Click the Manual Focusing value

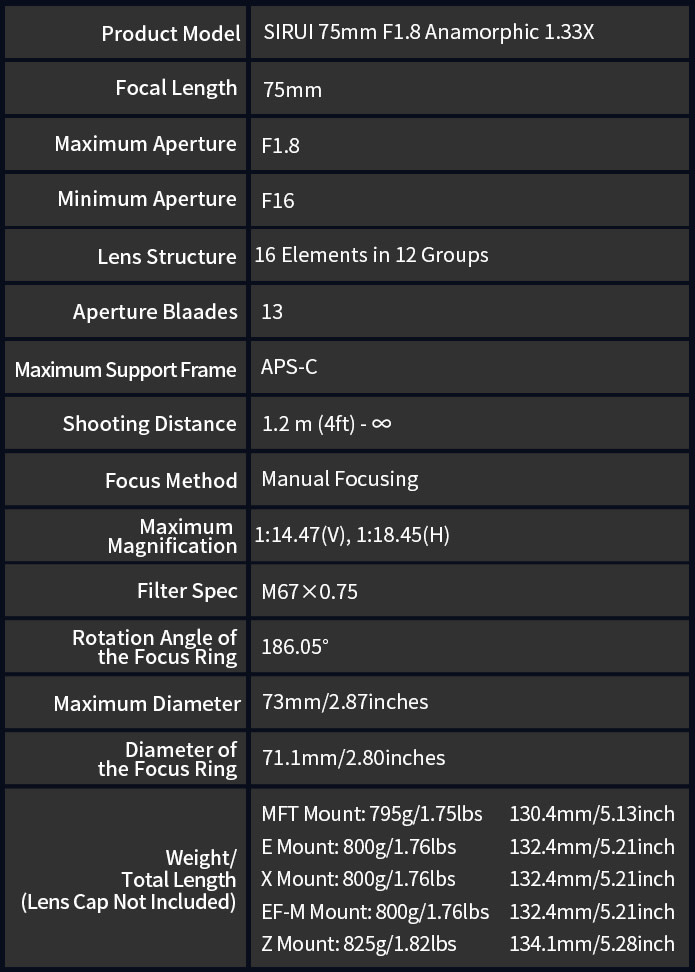(x=340, y=479)
